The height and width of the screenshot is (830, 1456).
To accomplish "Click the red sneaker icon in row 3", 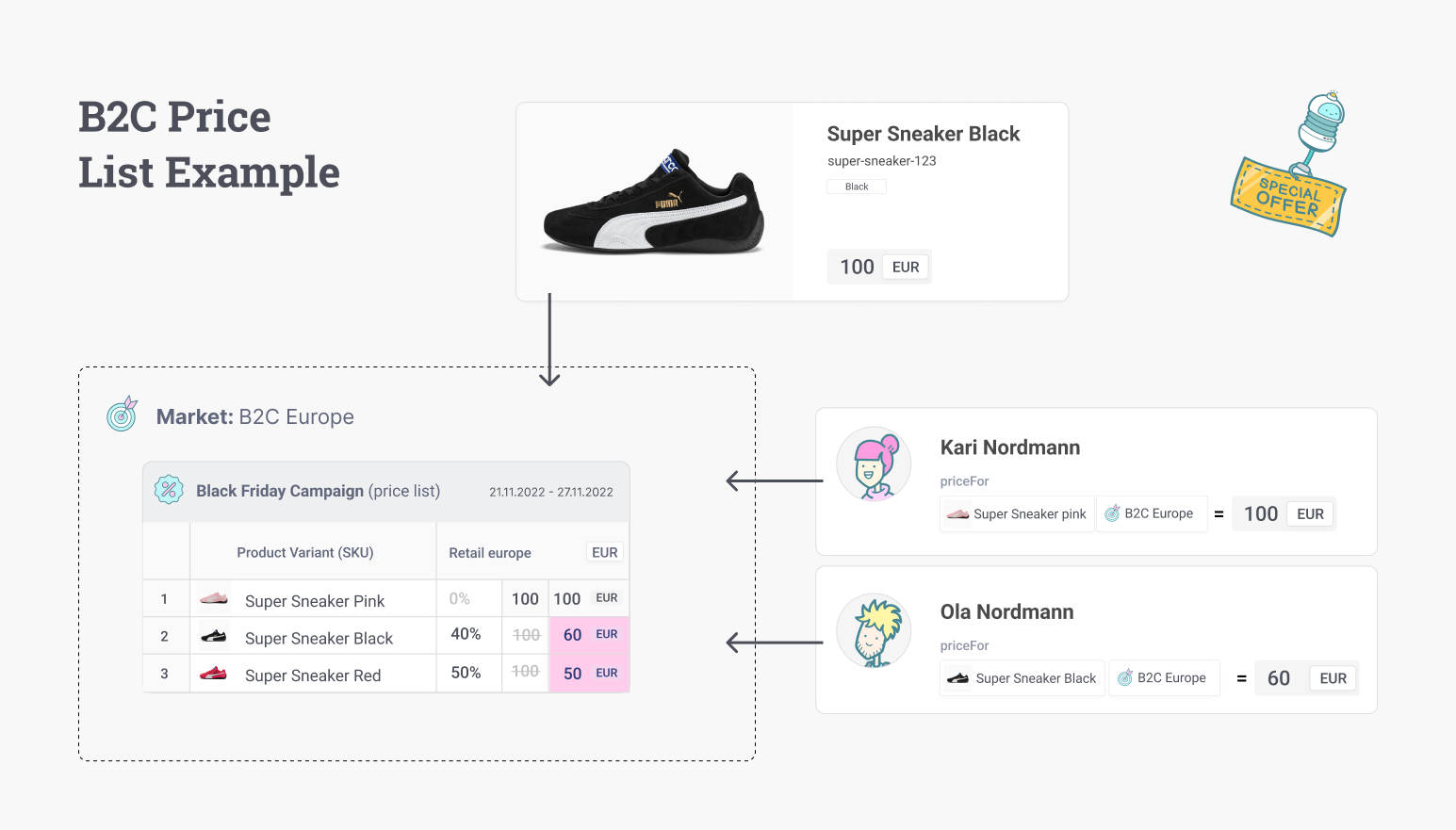I will [x=214, y=673].
